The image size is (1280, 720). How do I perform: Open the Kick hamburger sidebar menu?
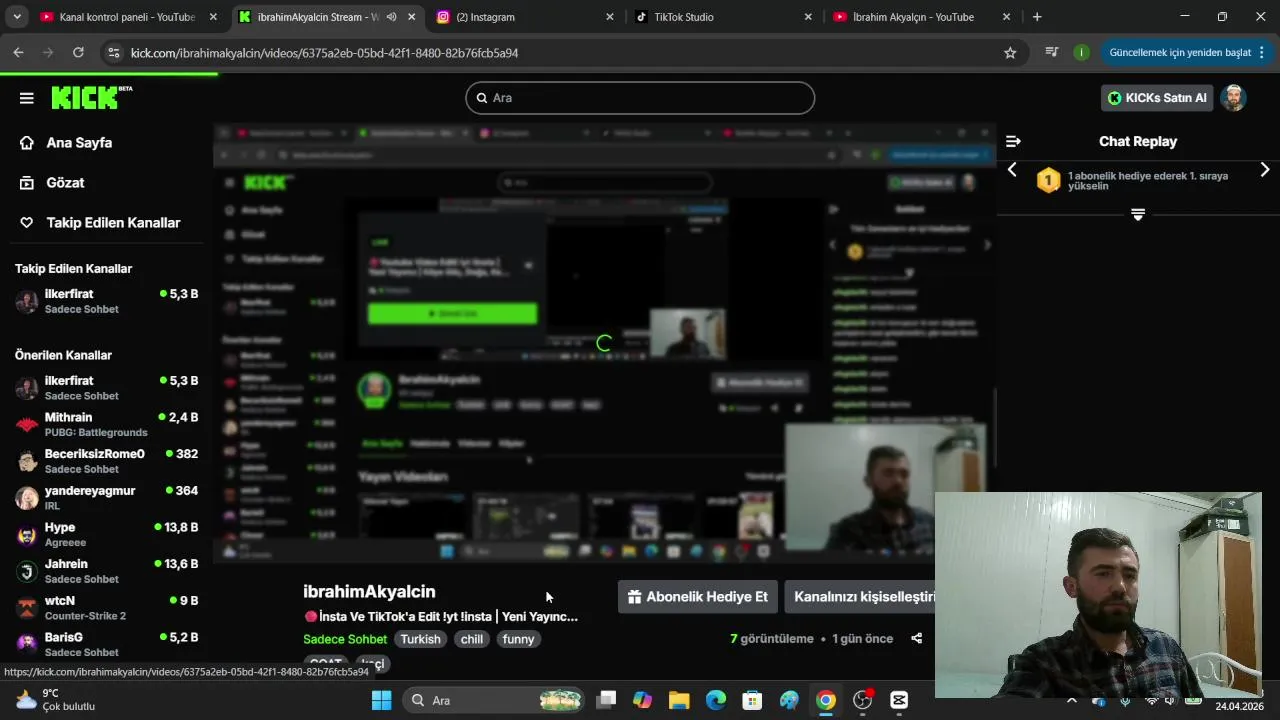27,98
